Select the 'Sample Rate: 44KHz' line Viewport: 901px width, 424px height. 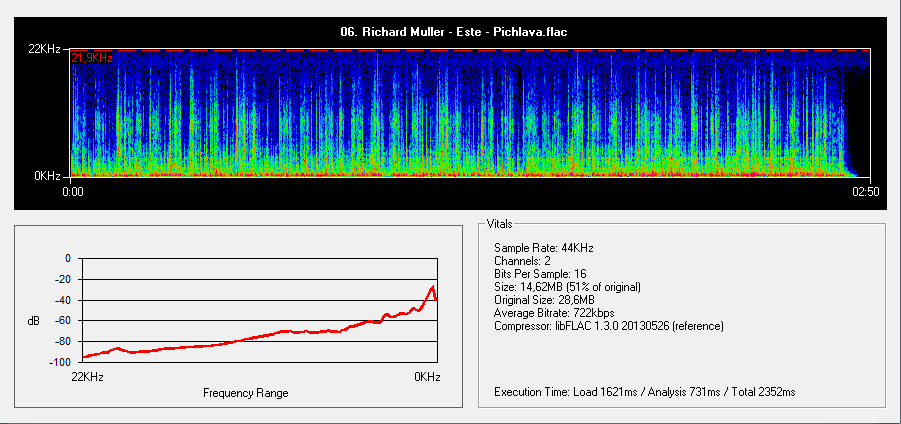tap(544, 247)
